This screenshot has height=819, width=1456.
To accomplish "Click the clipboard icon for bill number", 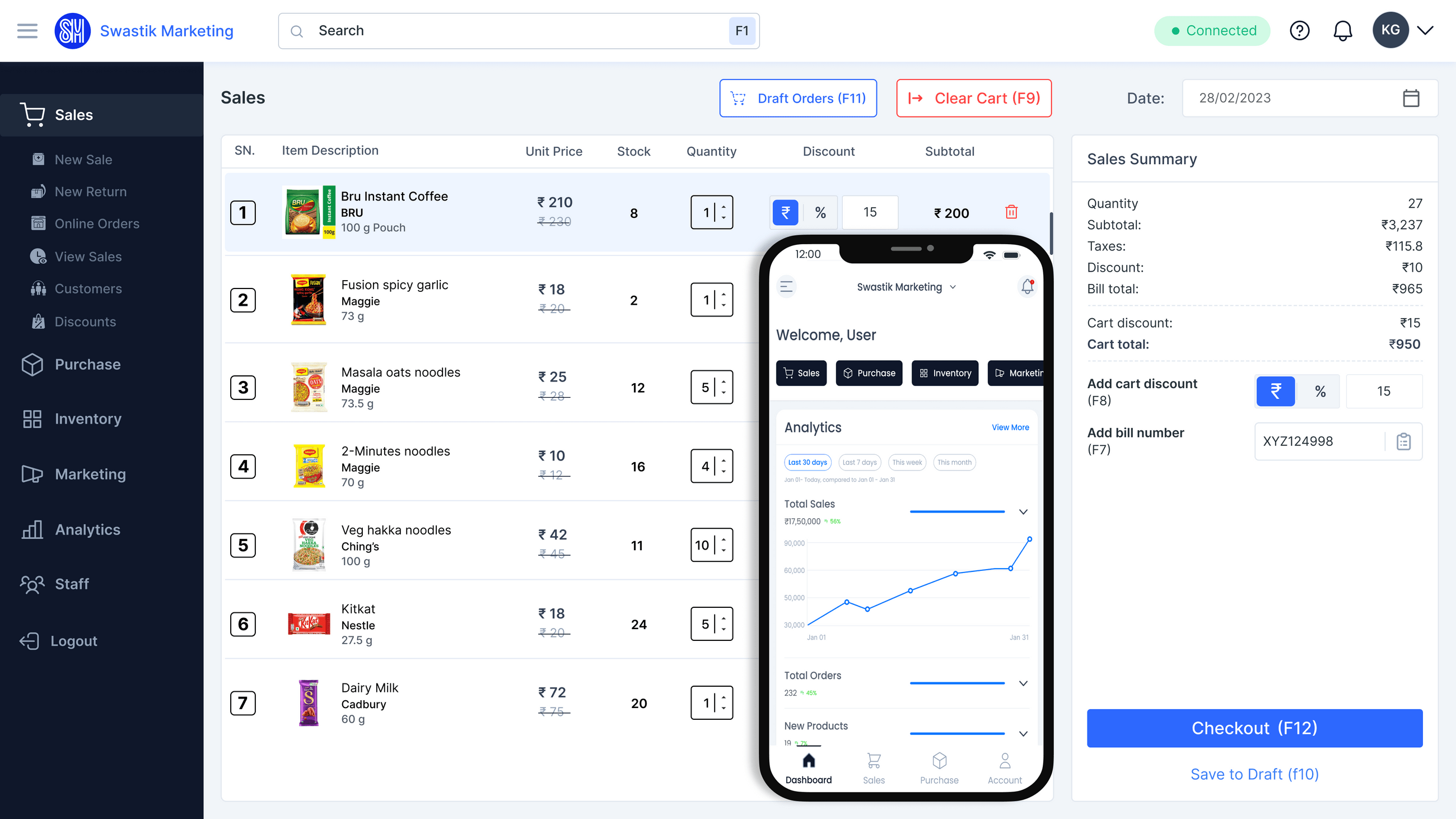I will pos(1403,441).
